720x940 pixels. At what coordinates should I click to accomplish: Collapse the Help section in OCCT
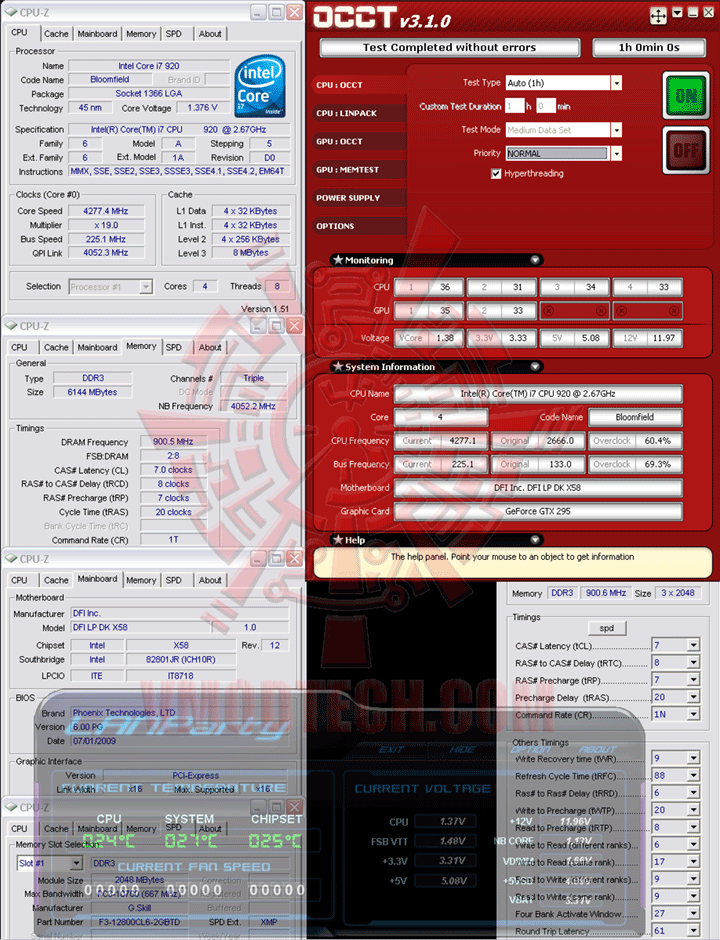[x=535, y=540]
